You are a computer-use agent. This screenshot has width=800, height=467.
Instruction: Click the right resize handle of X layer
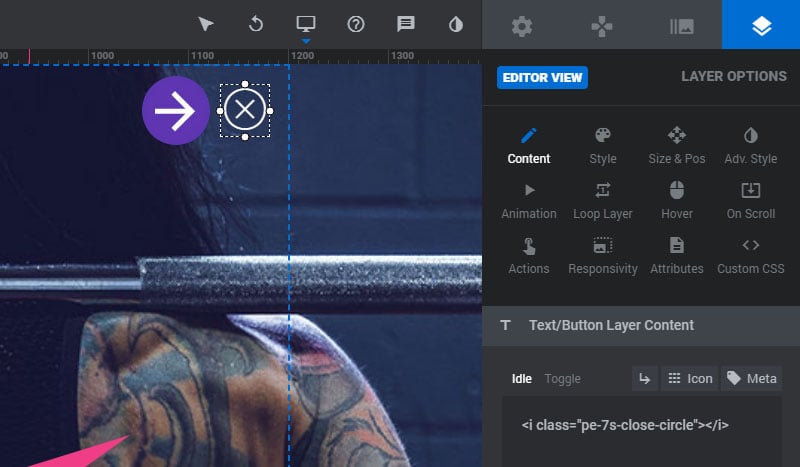270,111
